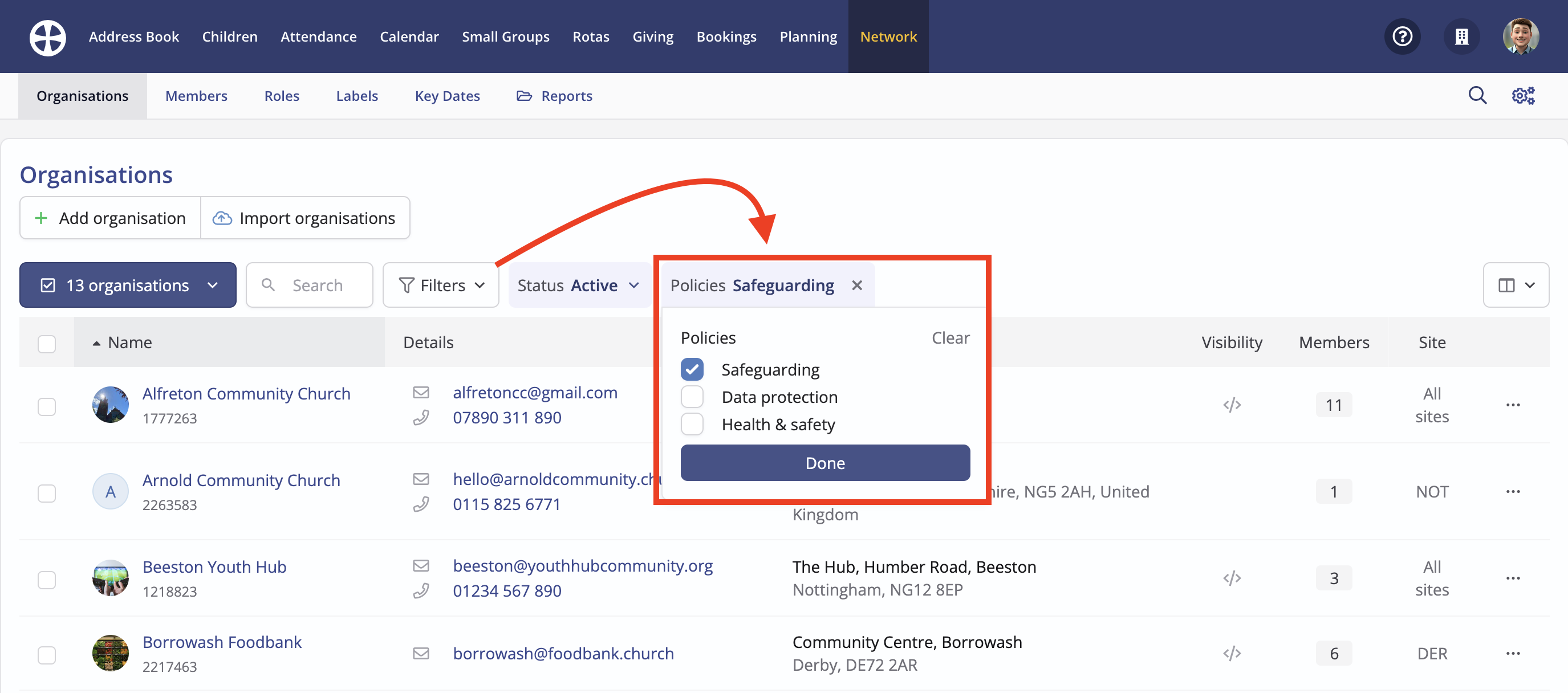Click the phone icon for Arnold Community Church
Screen dimensions: 1568x693
pyautogui.click(x=421, y=504)
